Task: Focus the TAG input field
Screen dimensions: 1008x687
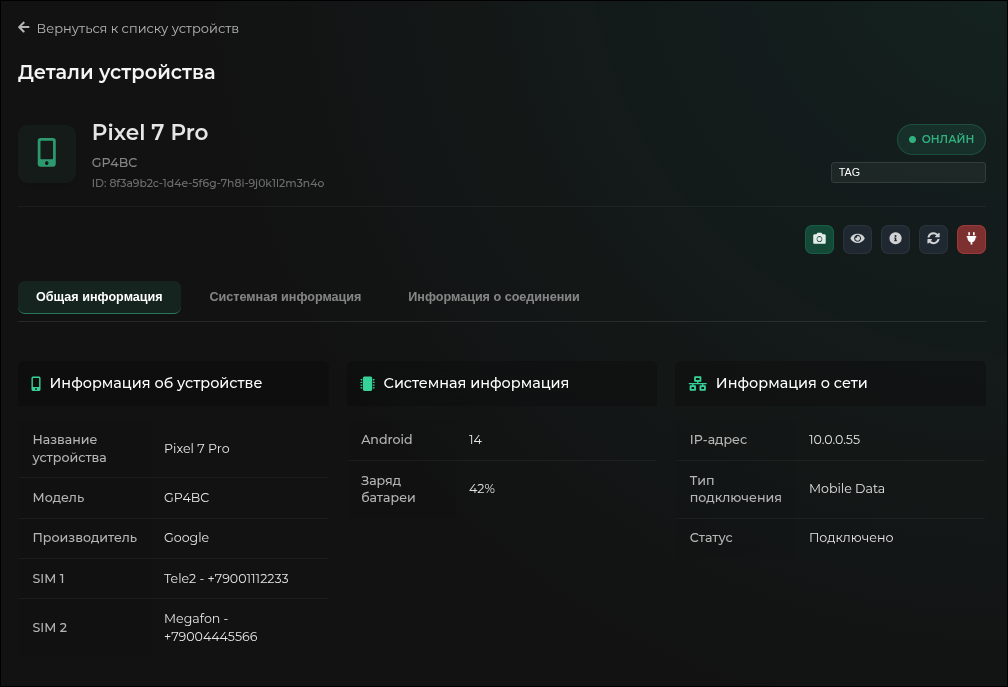Action: (907, 172)
